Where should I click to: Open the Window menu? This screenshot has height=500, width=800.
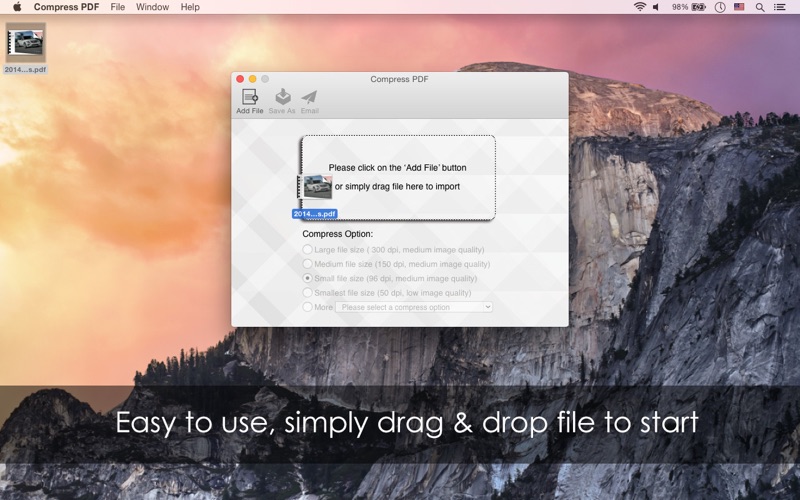[x=152, y=7]
